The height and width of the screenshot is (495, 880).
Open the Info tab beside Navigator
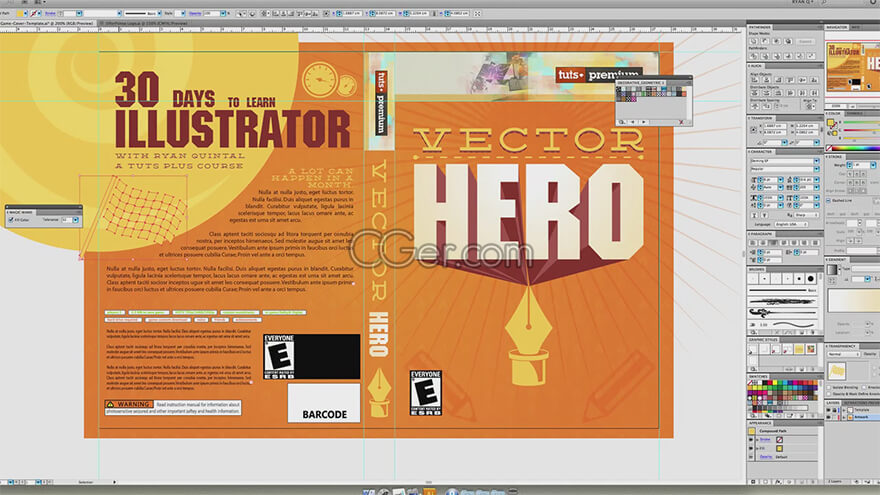click(855, 28)
